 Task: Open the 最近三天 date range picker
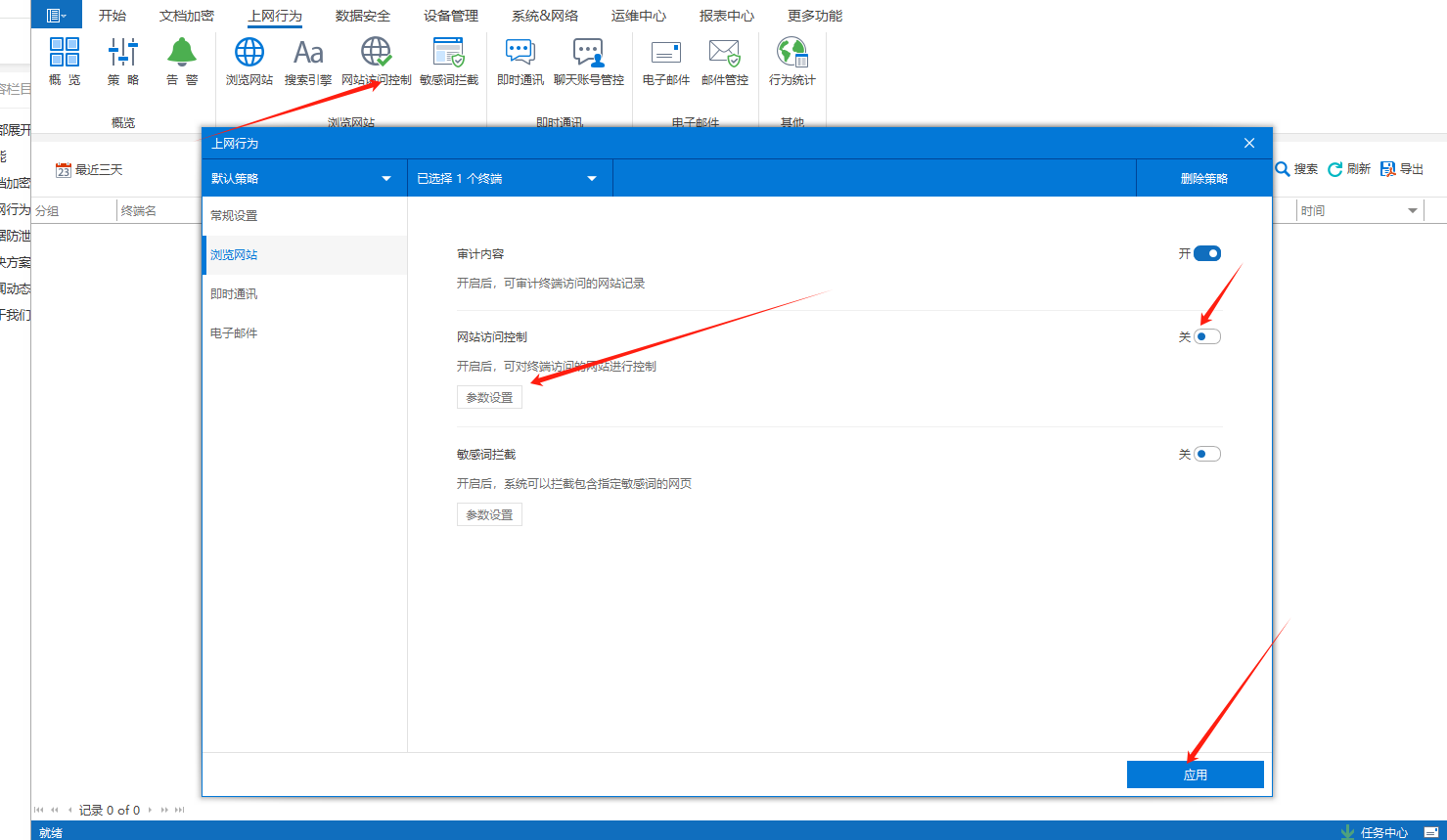pyautogui.click(x=90, y=170)
